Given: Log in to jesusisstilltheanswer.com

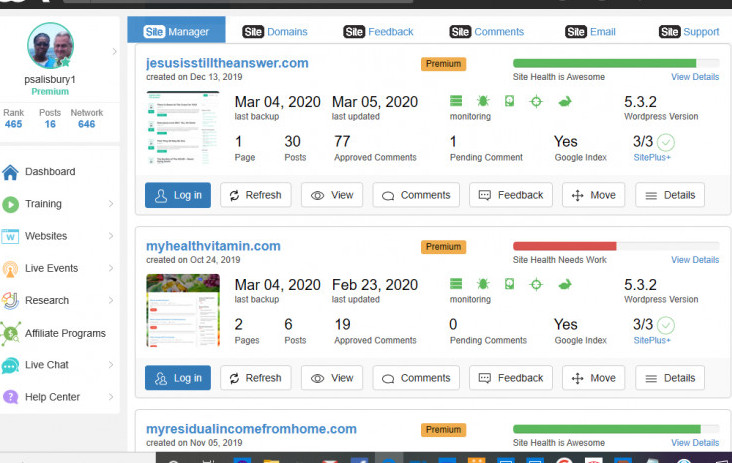Looking at the screenshot, I should [178, 195].
